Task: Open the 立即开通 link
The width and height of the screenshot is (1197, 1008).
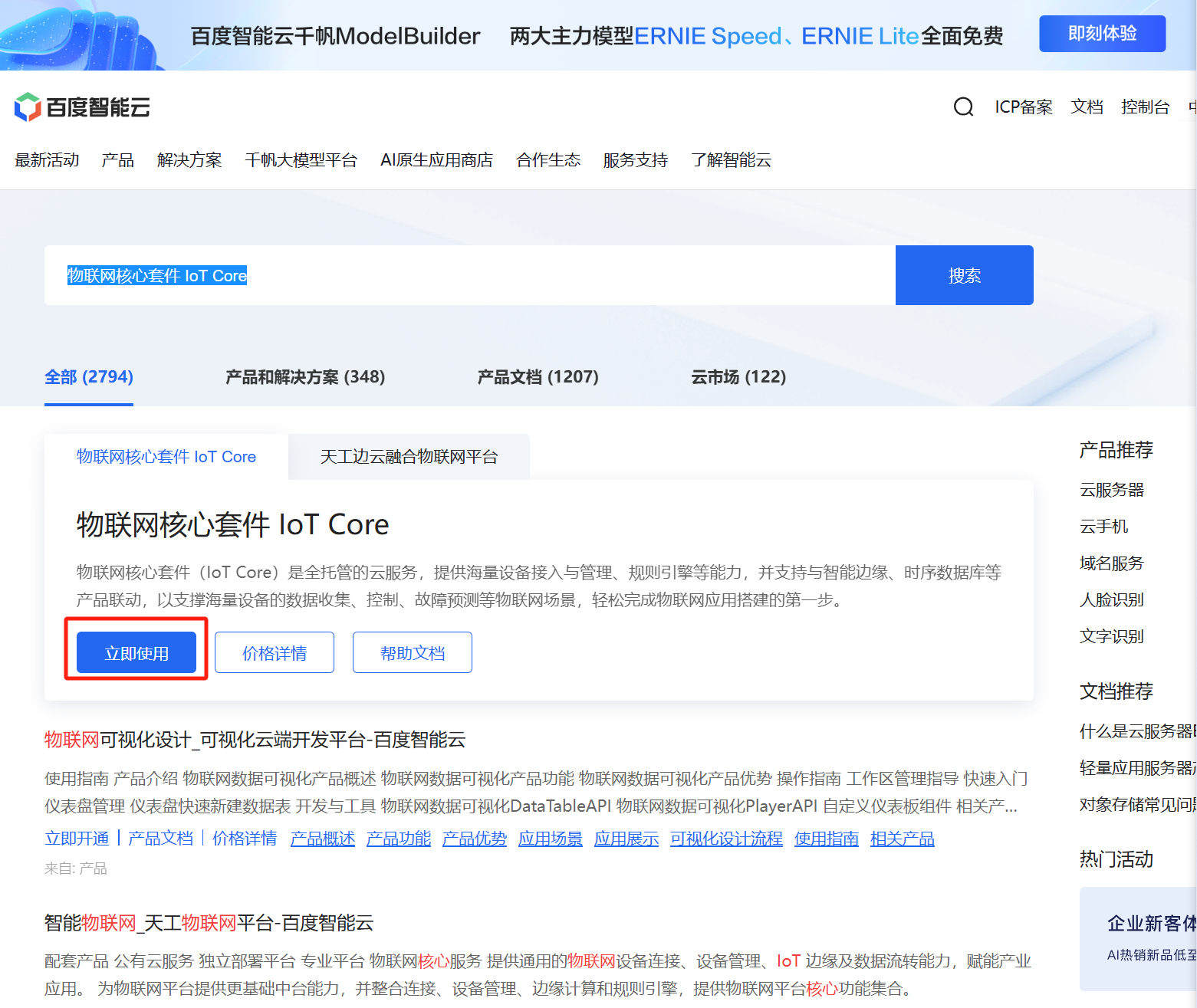Action: (x=77, y=839)
